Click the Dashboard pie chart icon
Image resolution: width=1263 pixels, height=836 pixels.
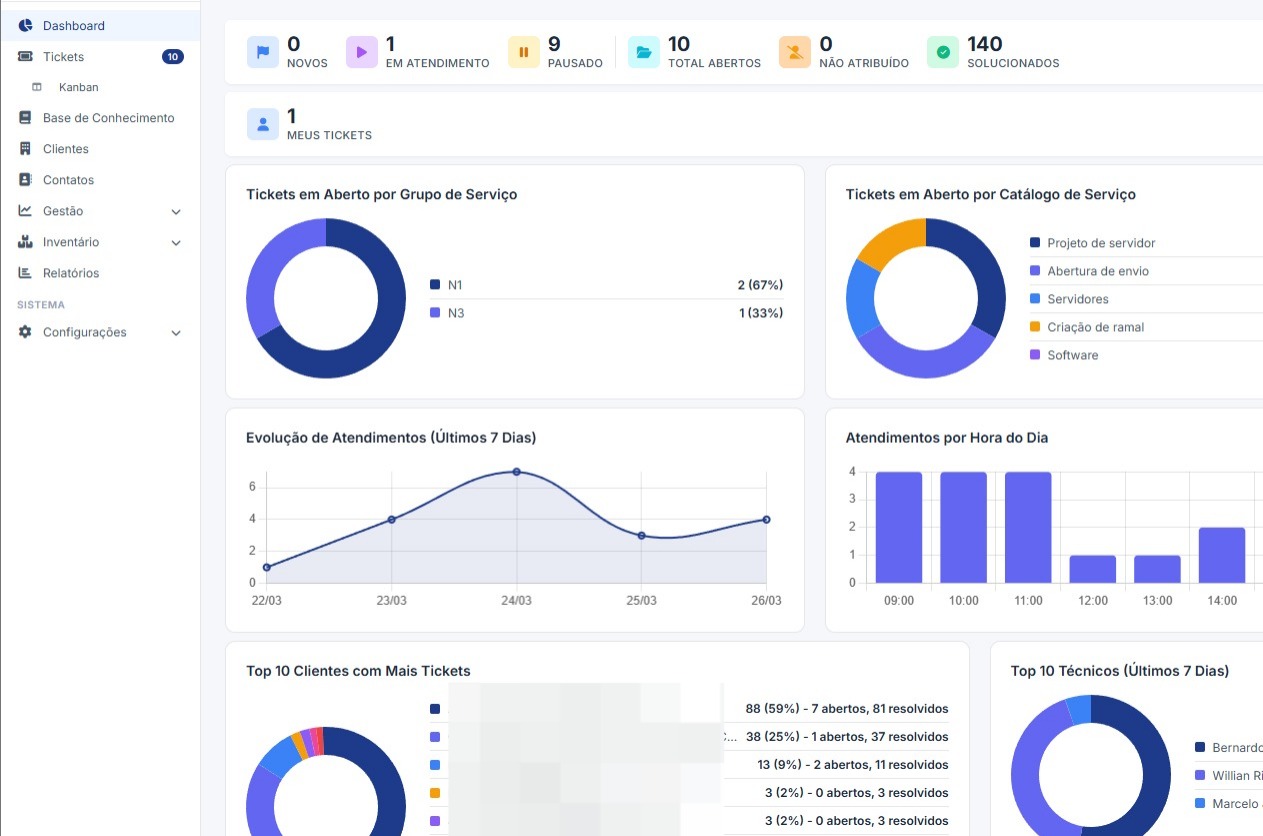(25, 25)
